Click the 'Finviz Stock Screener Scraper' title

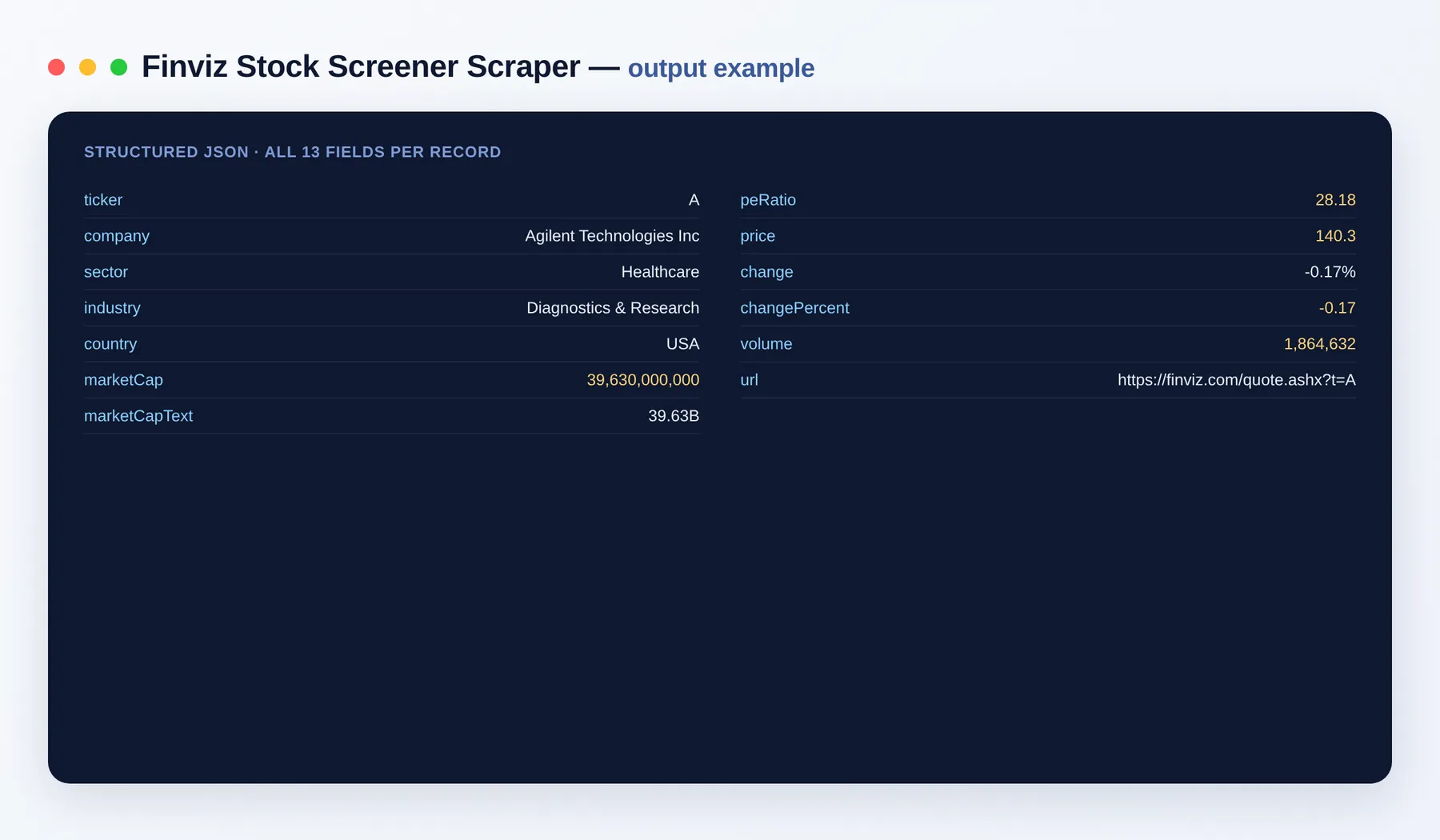click(361, 66)
